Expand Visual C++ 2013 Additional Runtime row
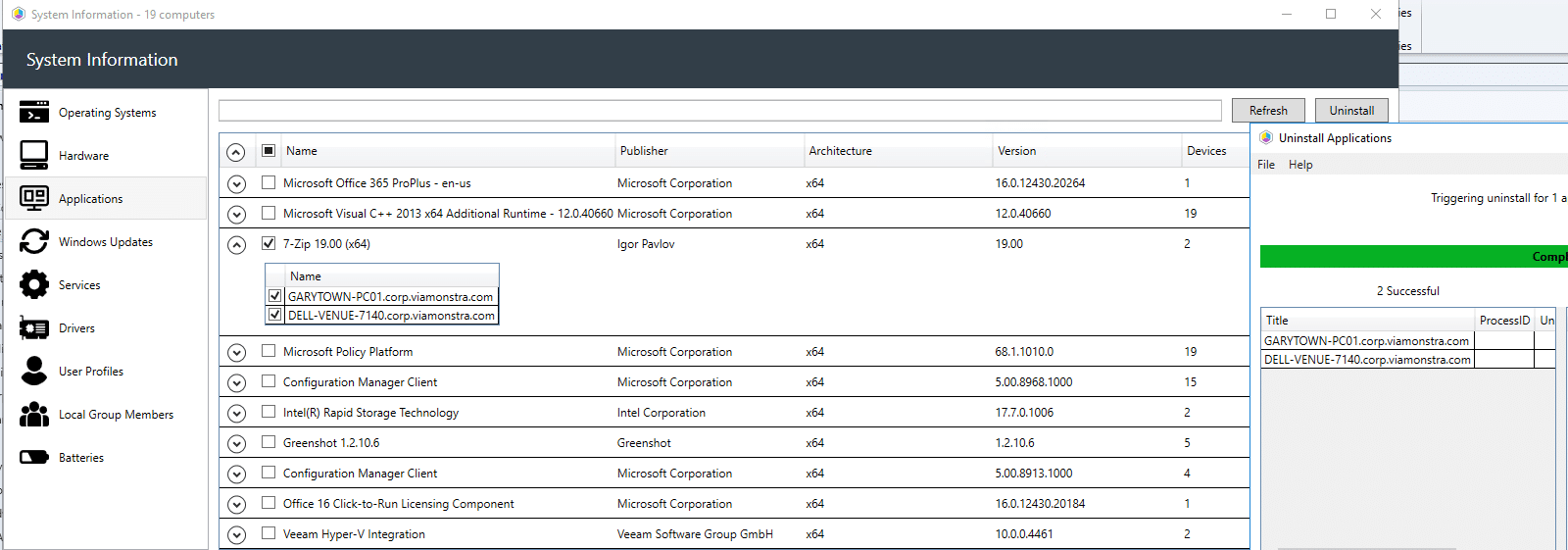 236,214
